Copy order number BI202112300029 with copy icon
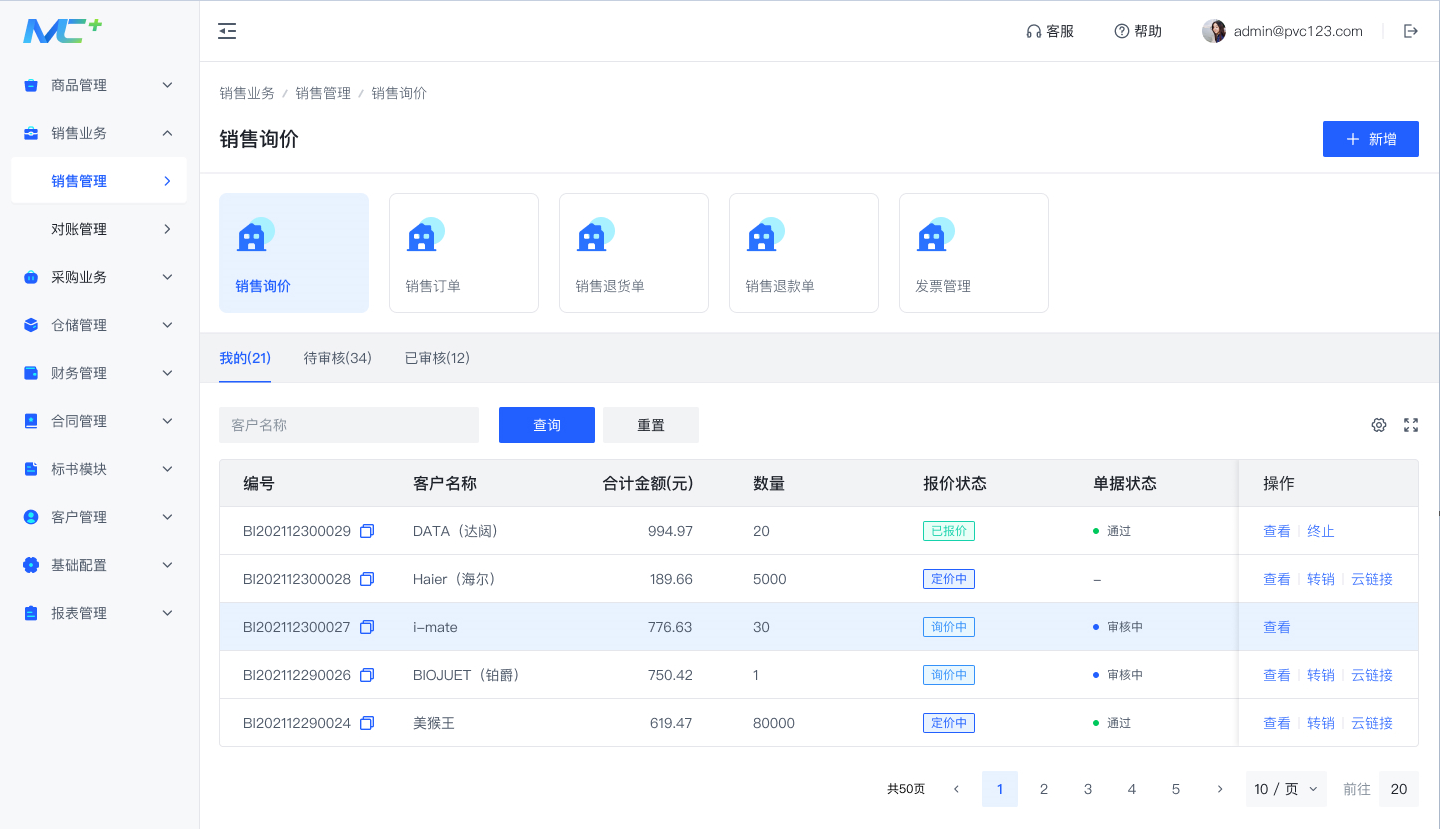 point(367,531)
